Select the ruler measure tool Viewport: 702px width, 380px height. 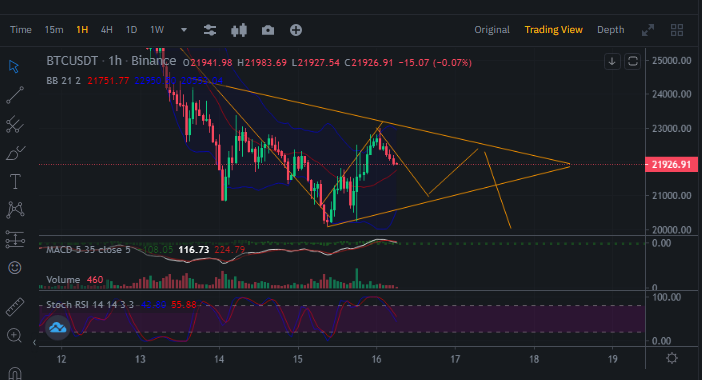point(15,307)
